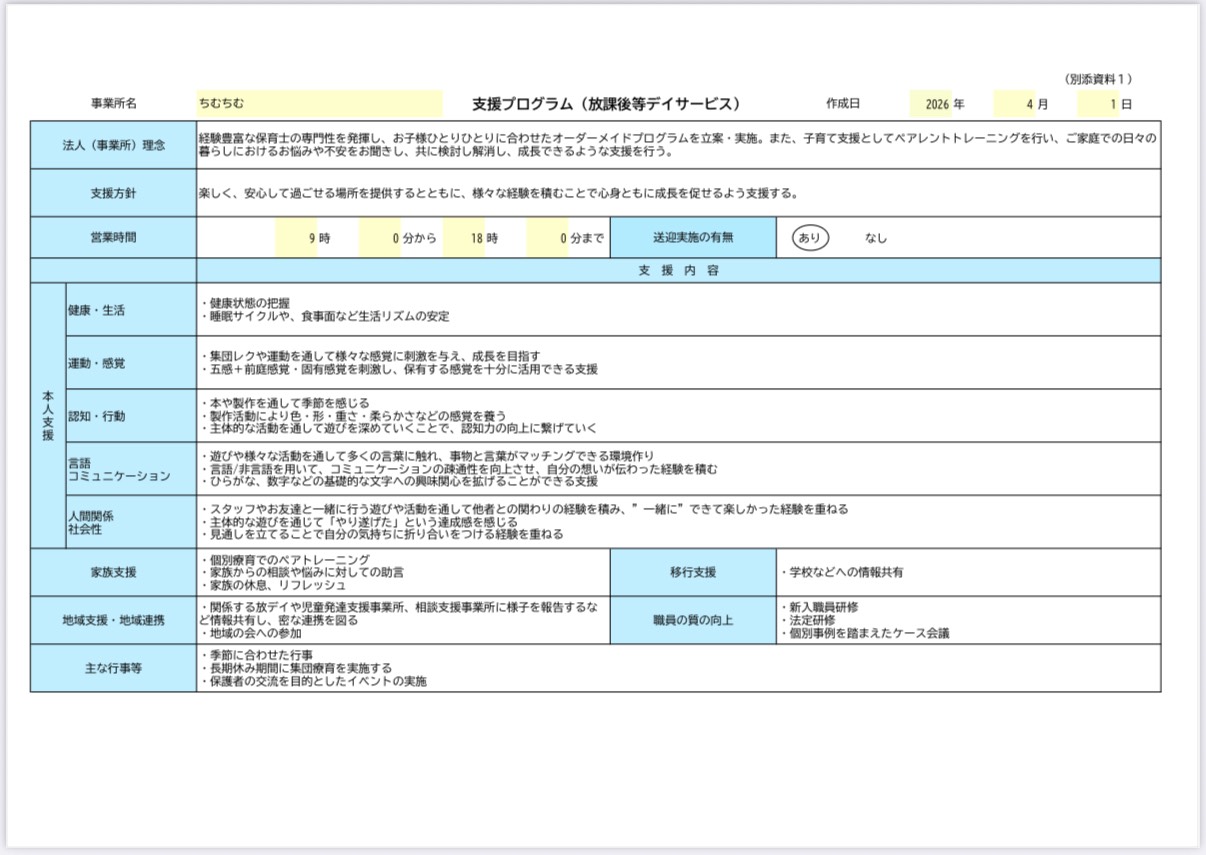Click the 健康・生活 row label

click(x=130, y=310)
